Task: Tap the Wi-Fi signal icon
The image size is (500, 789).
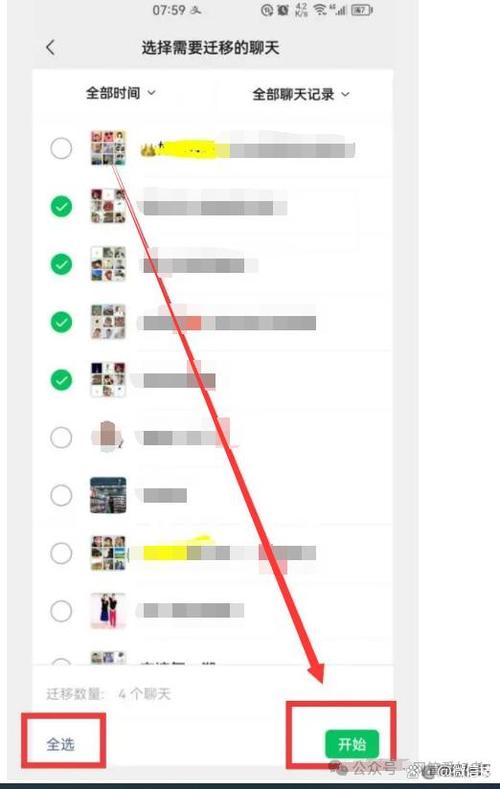Action: click(x=319, y=10)
